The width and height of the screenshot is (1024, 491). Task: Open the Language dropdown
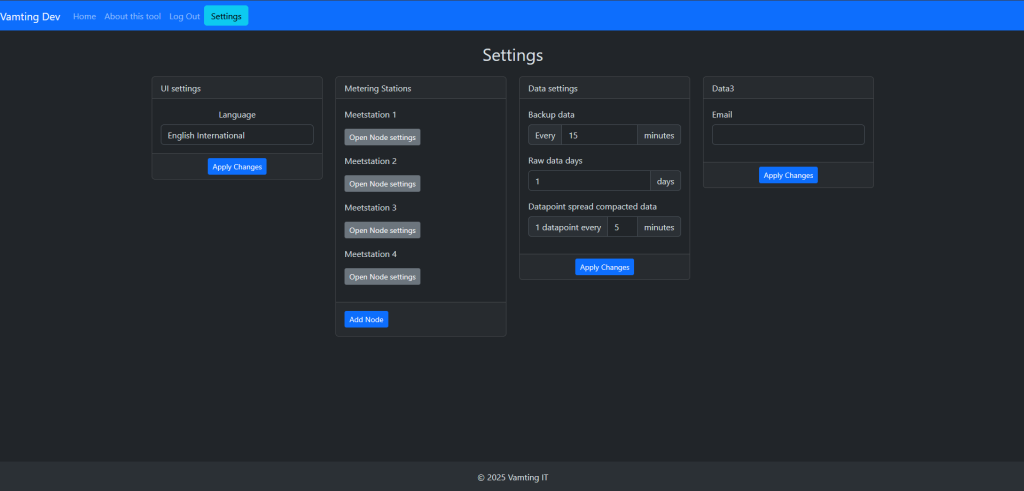(x=237, y=135)
